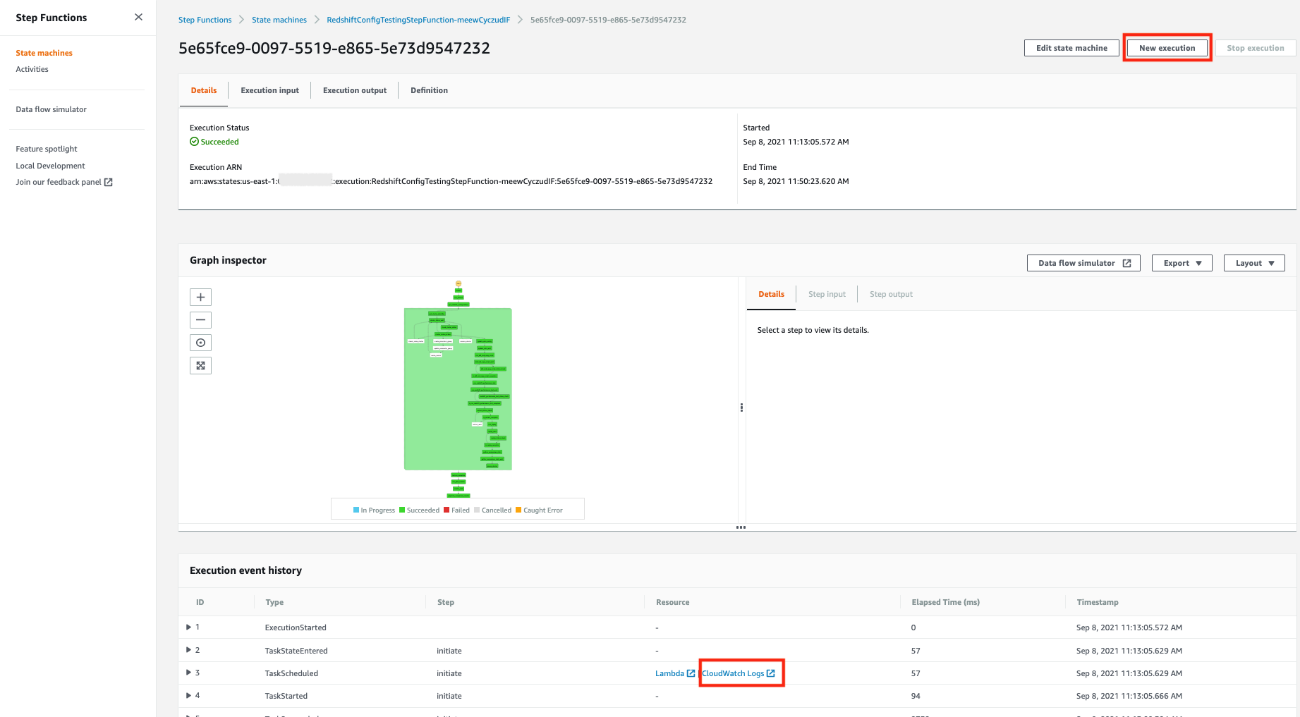Click the Stop execution button

pyautogui.click(x=1255, y=48)
